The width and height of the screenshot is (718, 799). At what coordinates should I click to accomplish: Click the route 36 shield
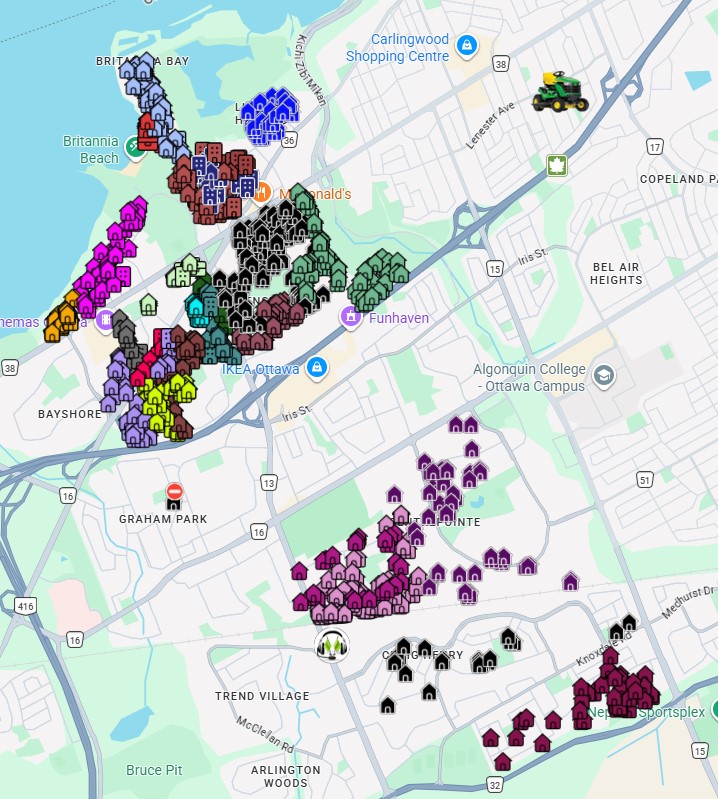(x=289, y=140)
